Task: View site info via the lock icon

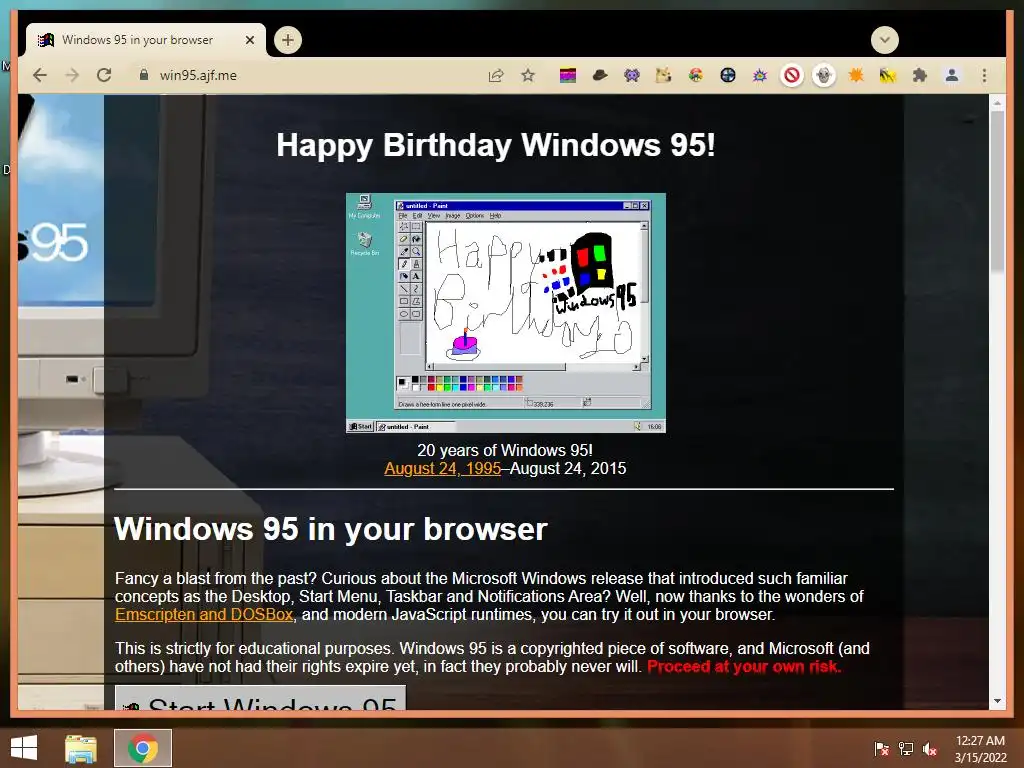Action: [x=144, y=75]
